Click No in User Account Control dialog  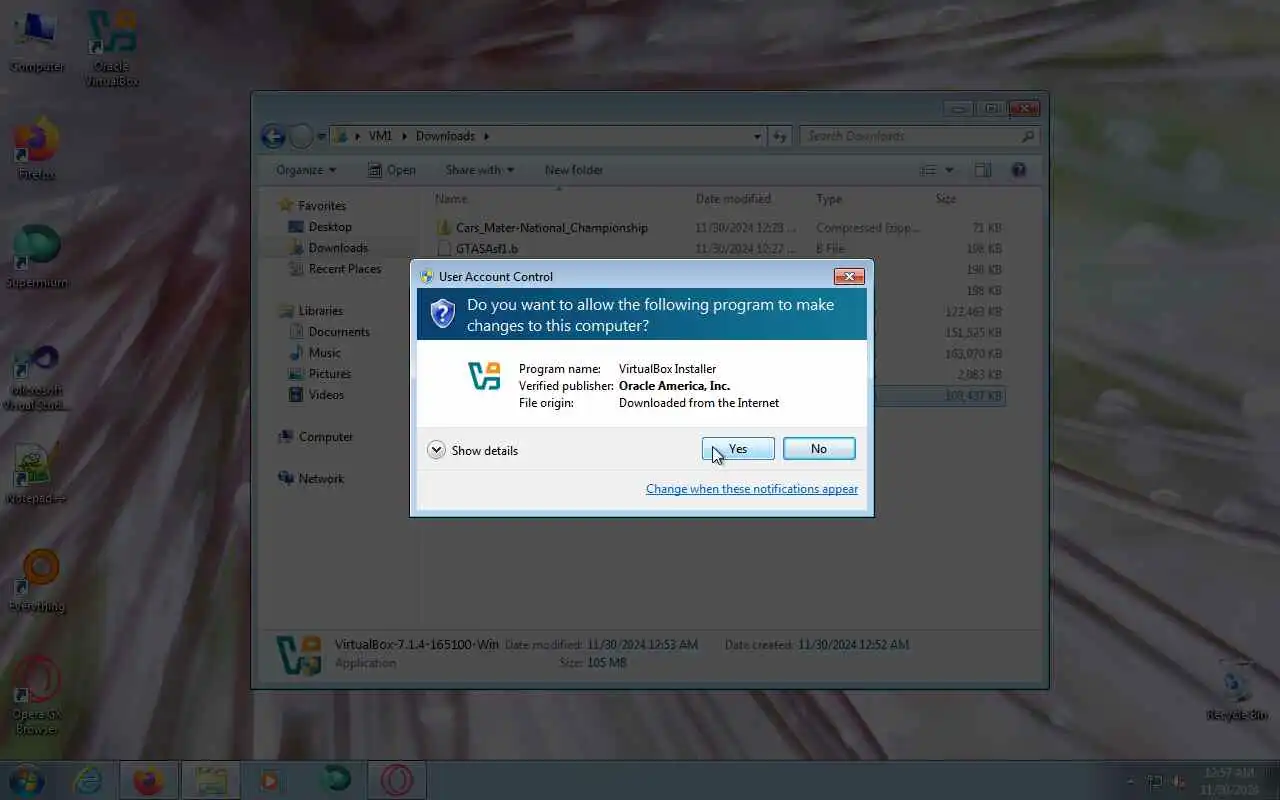[819, 449]
